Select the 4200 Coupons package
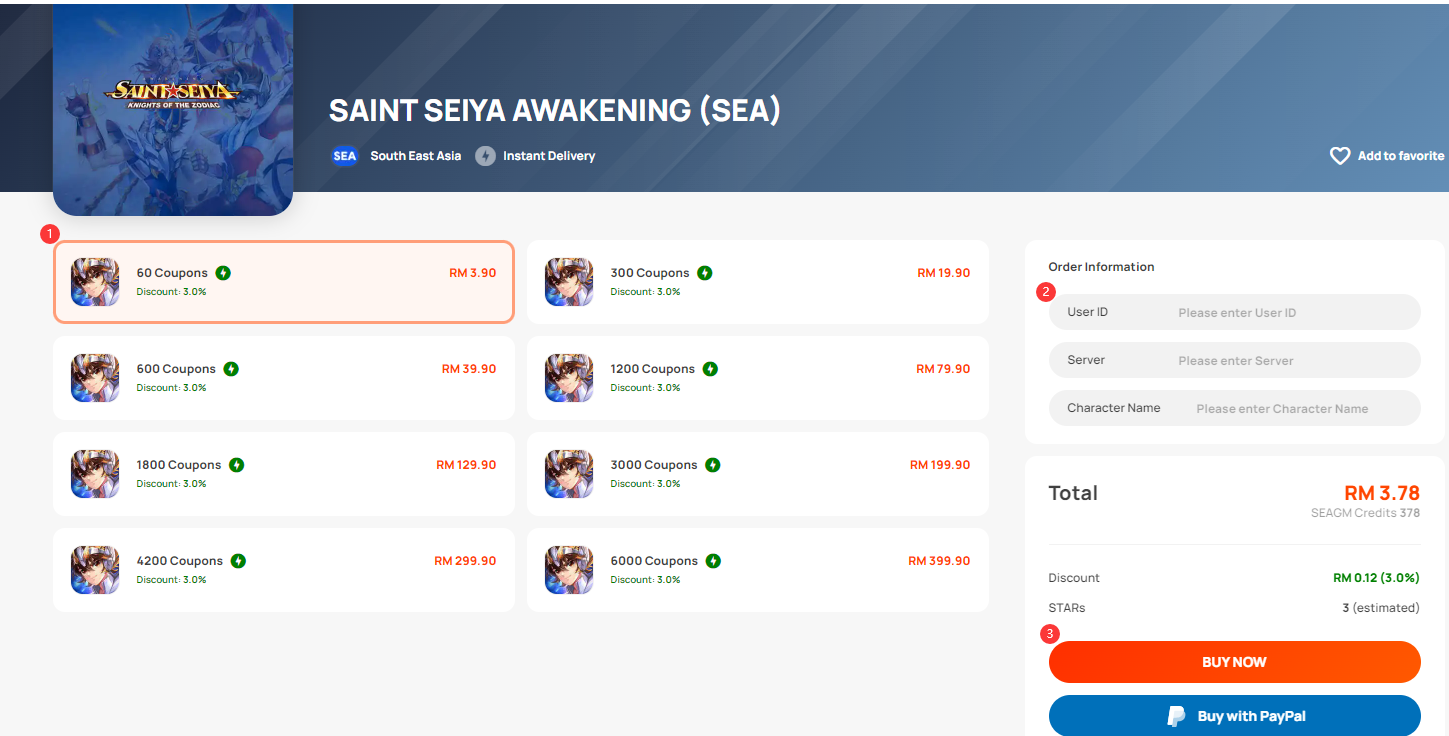 tap(283, 570)
